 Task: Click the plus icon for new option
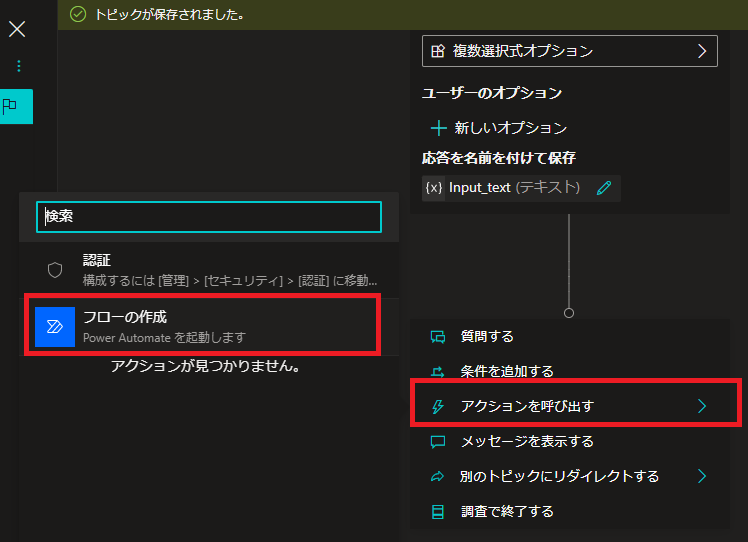(x=438, y=128)
